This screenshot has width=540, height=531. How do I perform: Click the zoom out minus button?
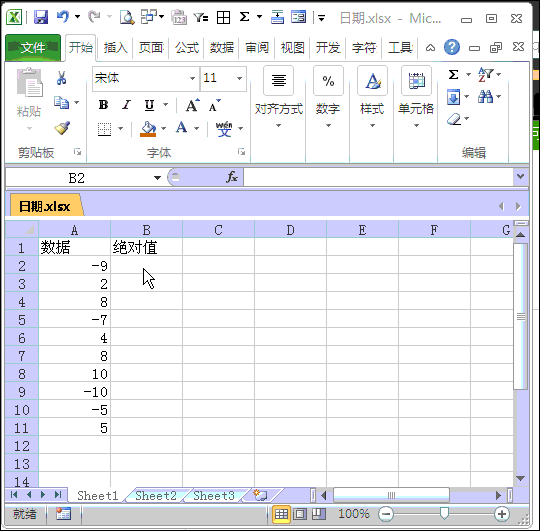click(x=386, y=514)
